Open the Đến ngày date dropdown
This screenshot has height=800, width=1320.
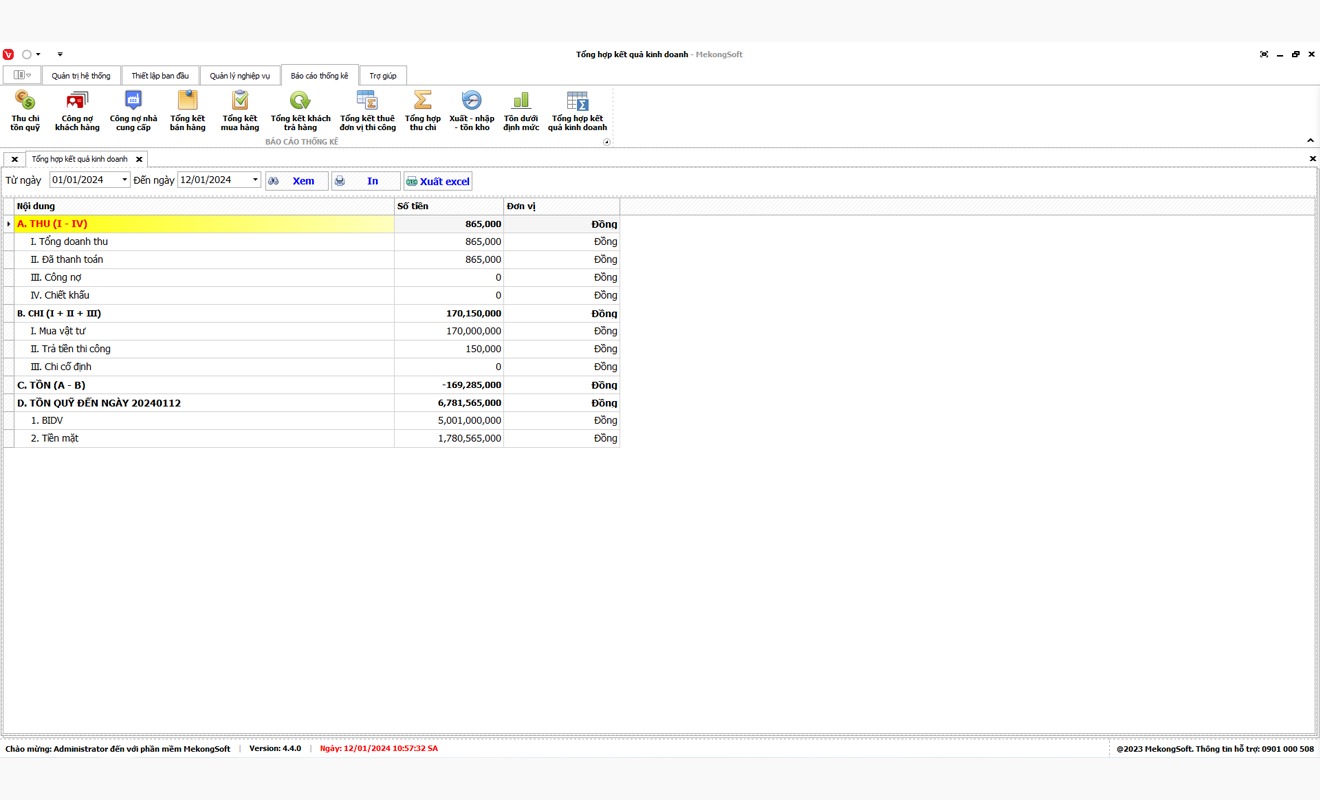(x=255, y=180)
